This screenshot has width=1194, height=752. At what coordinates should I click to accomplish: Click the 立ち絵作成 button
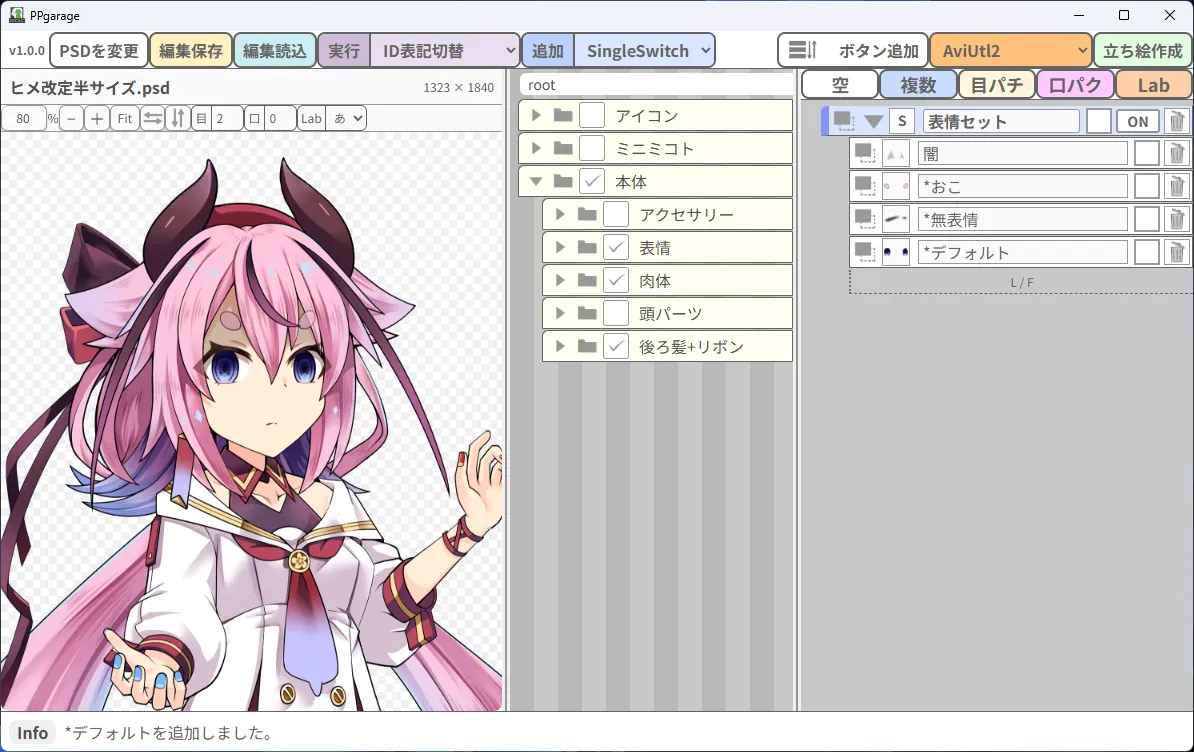1142,50
